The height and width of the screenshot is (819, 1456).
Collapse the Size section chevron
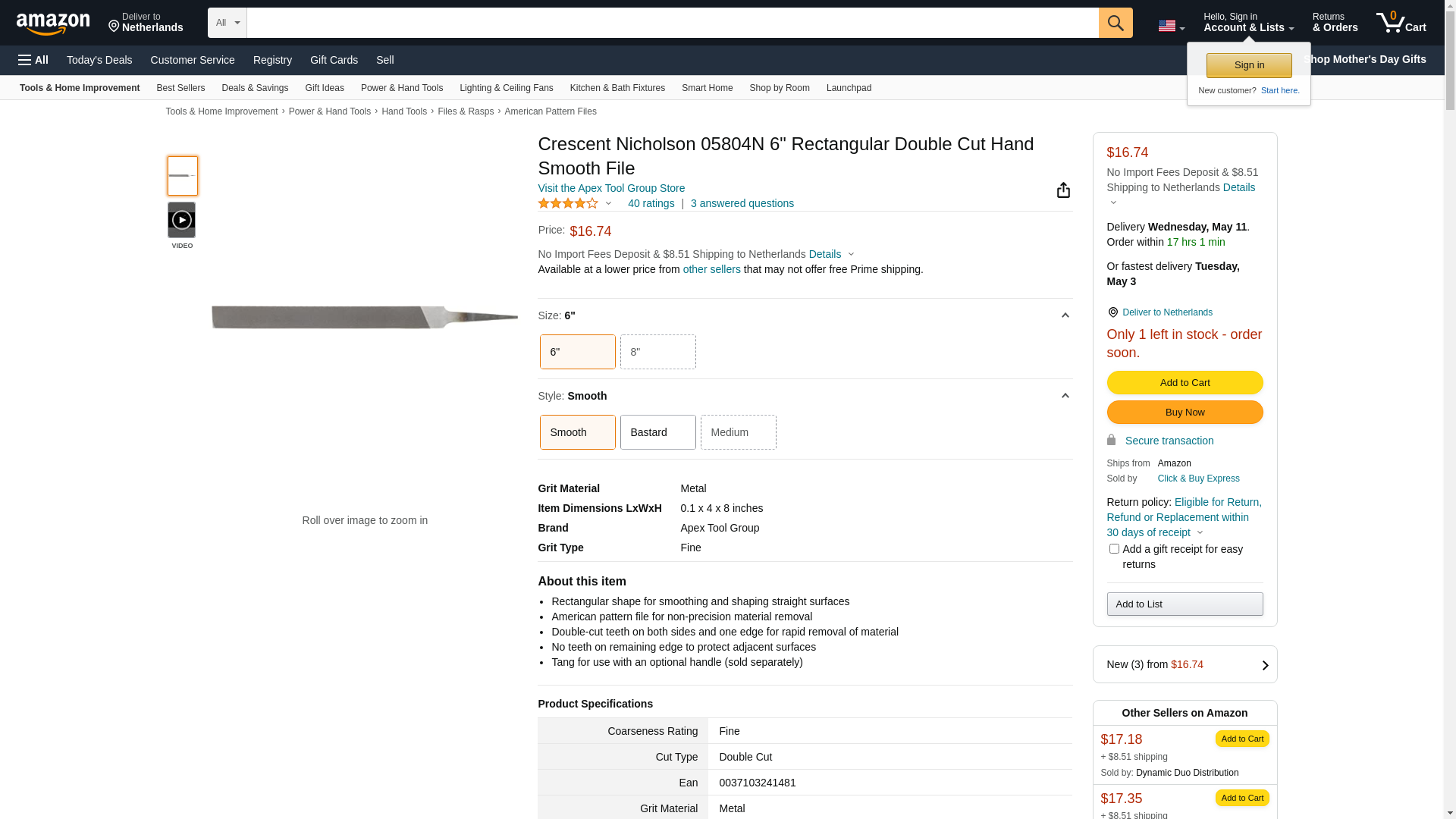click(1065, 315)
